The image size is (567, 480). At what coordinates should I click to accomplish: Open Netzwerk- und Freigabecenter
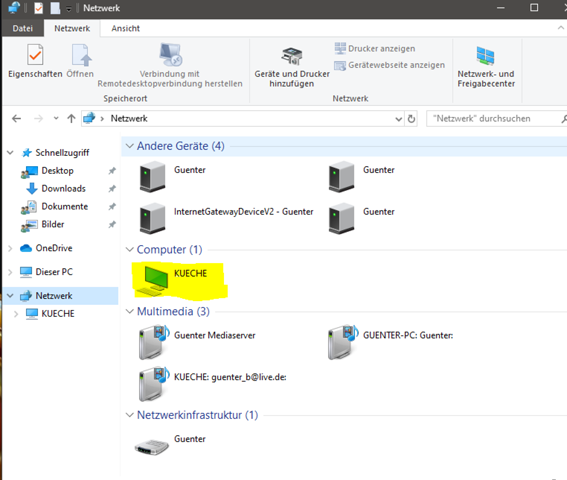point(486,67)
